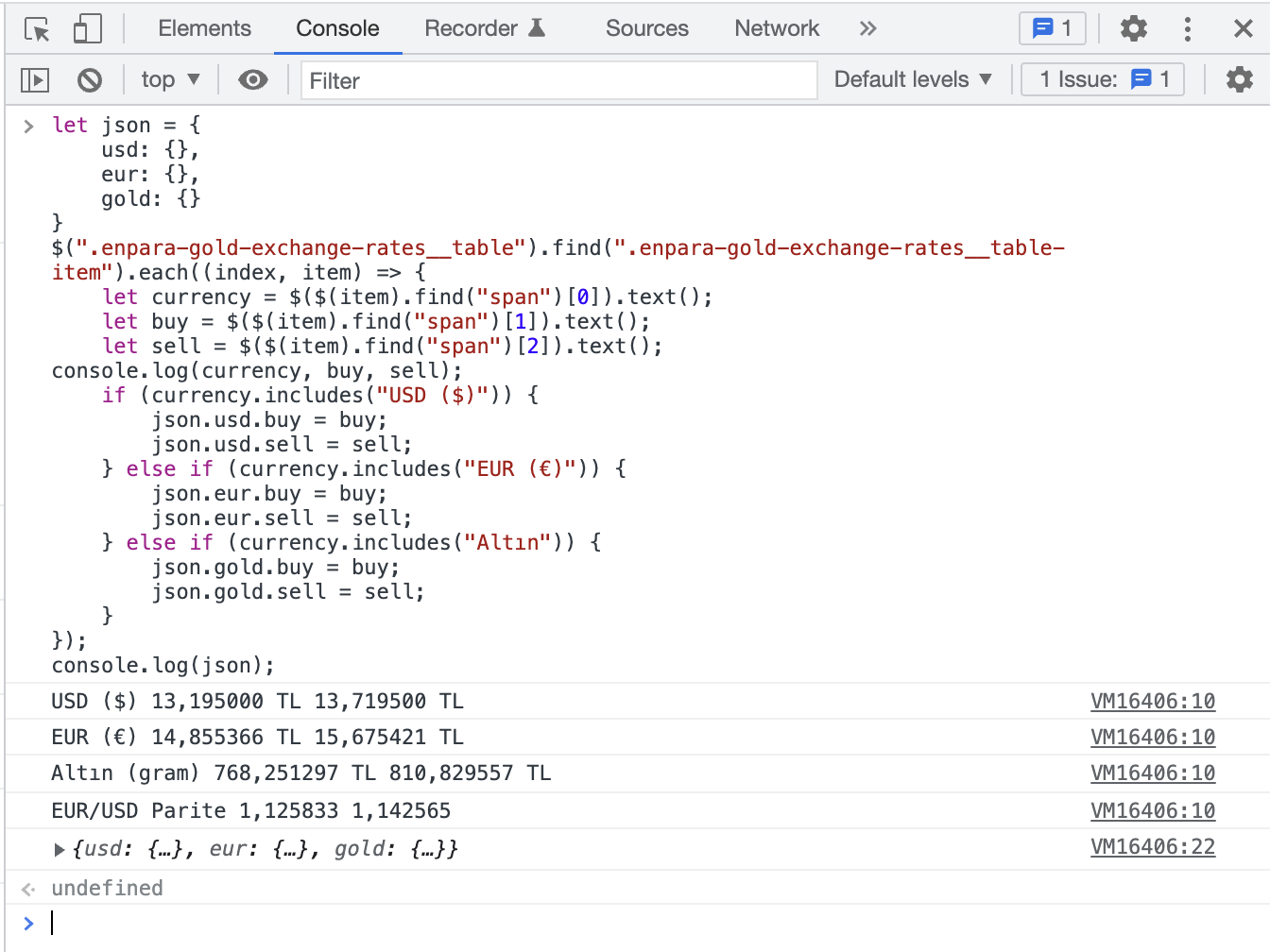This screenshot has height=952, width=1270.
Task: Click the undefined return value text
Action: (107, 888)
